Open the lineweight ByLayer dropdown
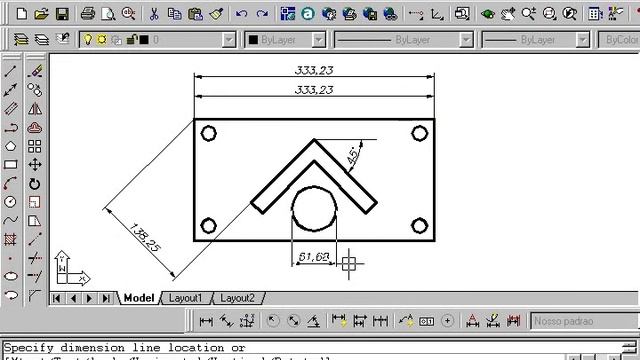Image resolution: width=640 pixels, height=360 pixels. [x=582, y=40]
